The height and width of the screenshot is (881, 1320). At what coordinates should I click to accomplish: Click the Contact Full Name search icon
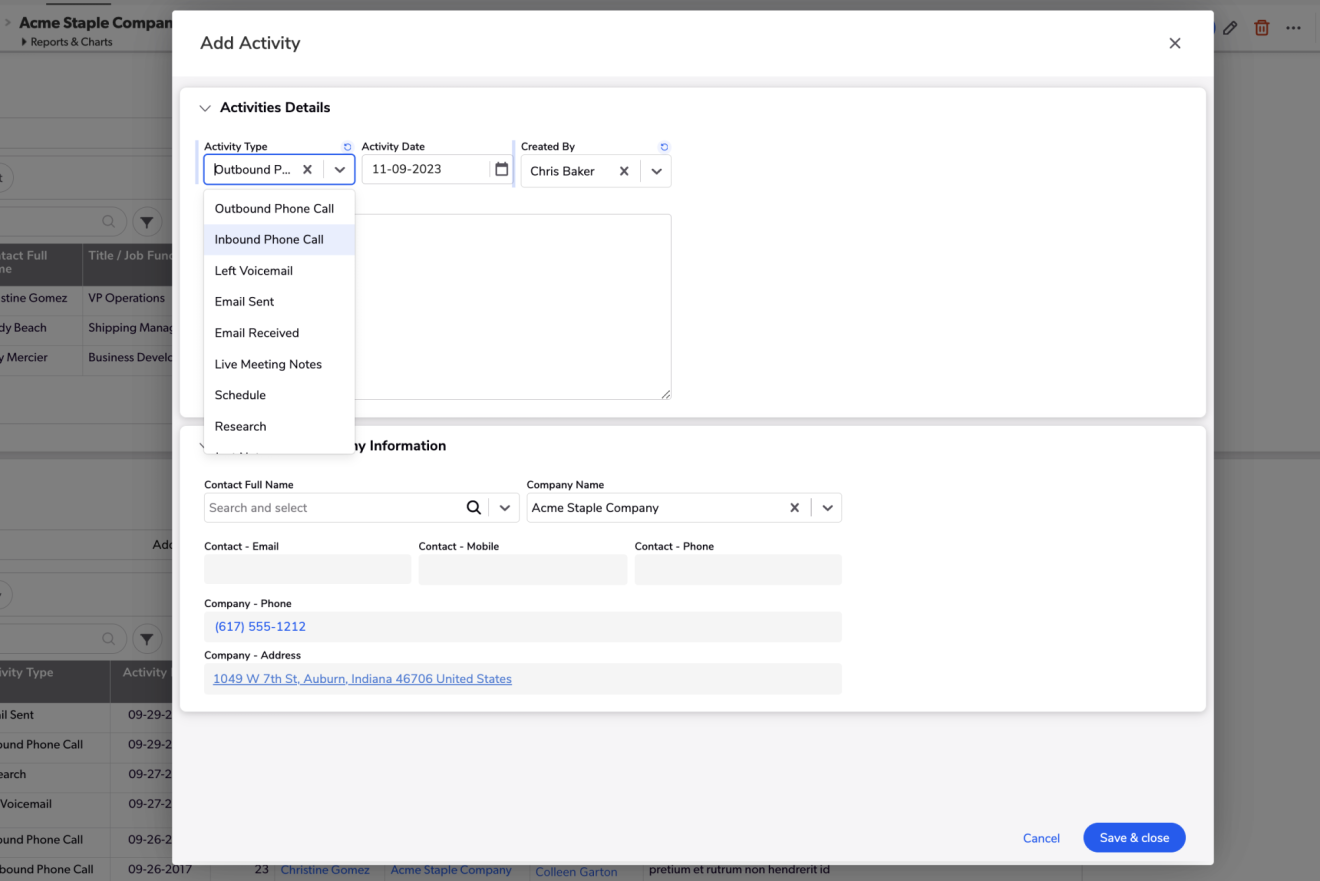point(474,508)
